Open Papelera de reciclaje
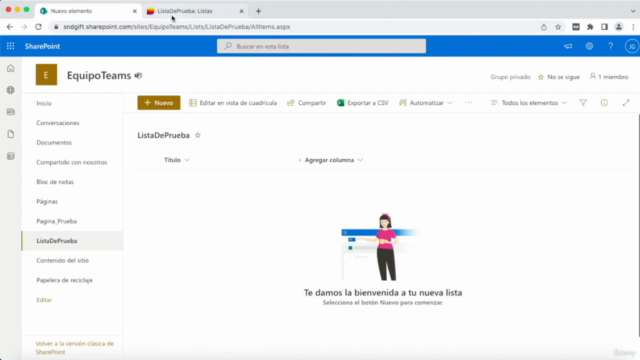 pyautogui.click(x=64, y=280)
